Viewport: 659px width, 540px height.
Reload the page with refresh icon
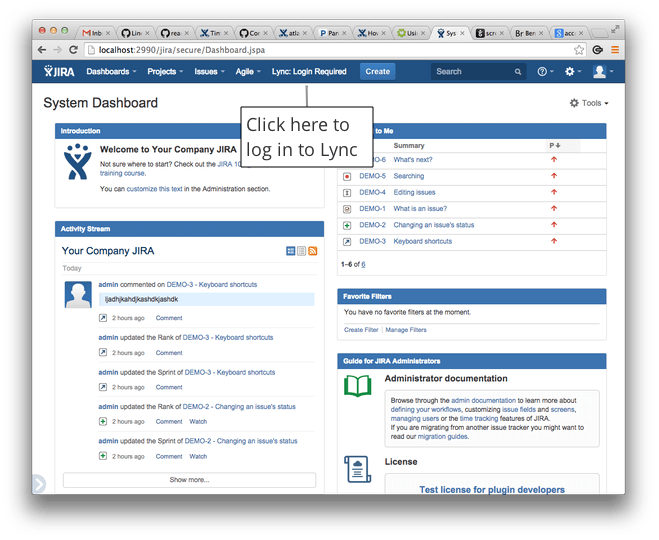coord(74,50)
